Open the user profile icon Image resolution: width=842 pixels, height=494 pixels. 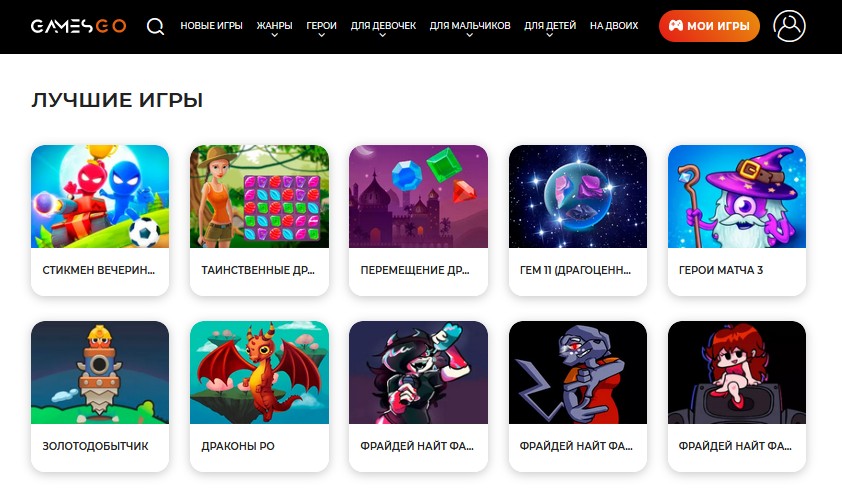point(789,26)
